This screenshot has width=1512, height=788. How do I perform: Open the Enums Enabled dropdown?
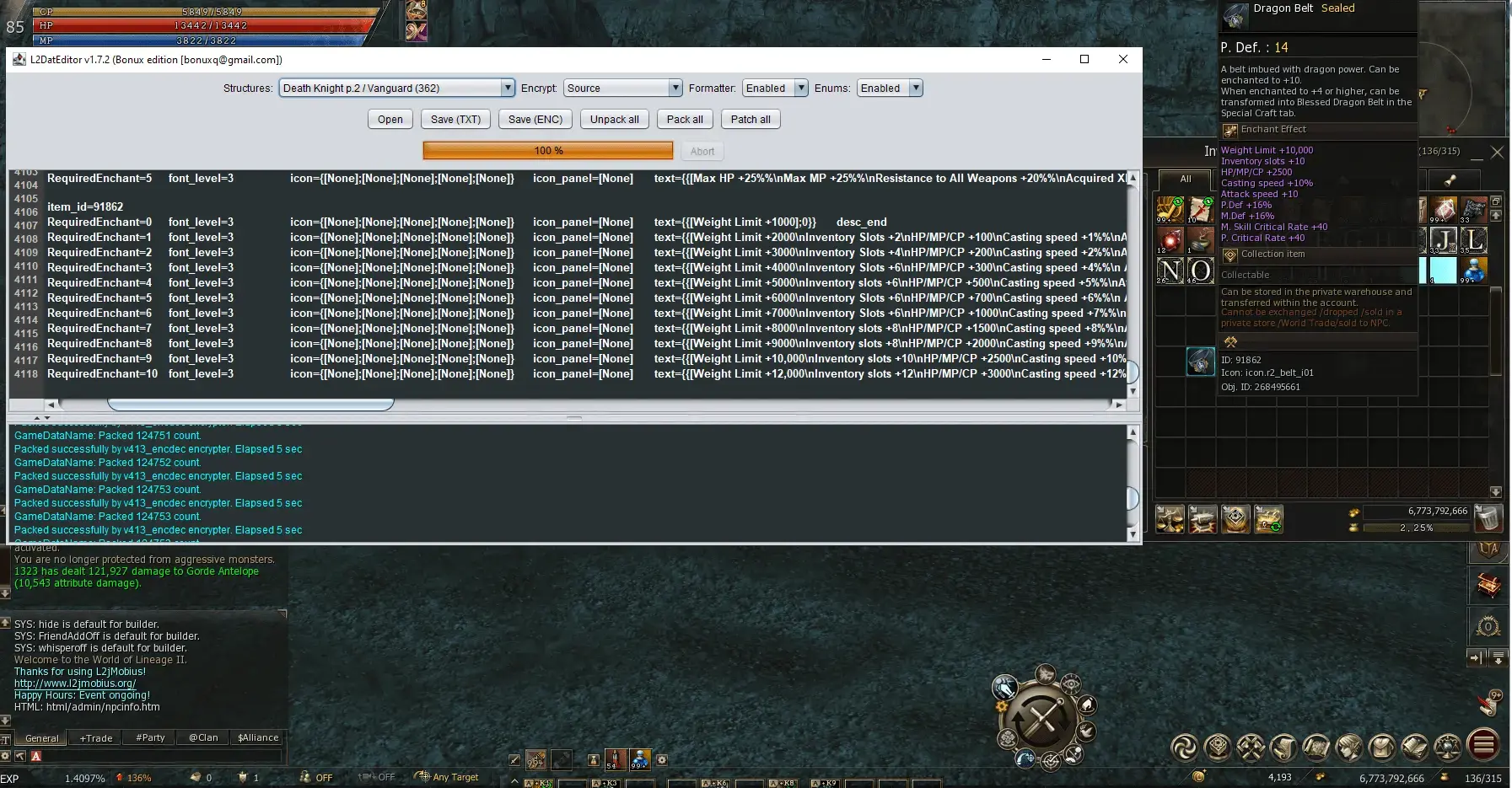tap(890, 88)
